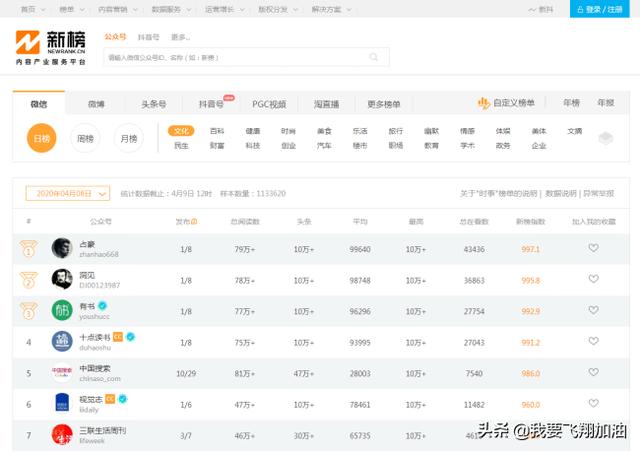Select the 汽车 category

[x=324, y=146]
